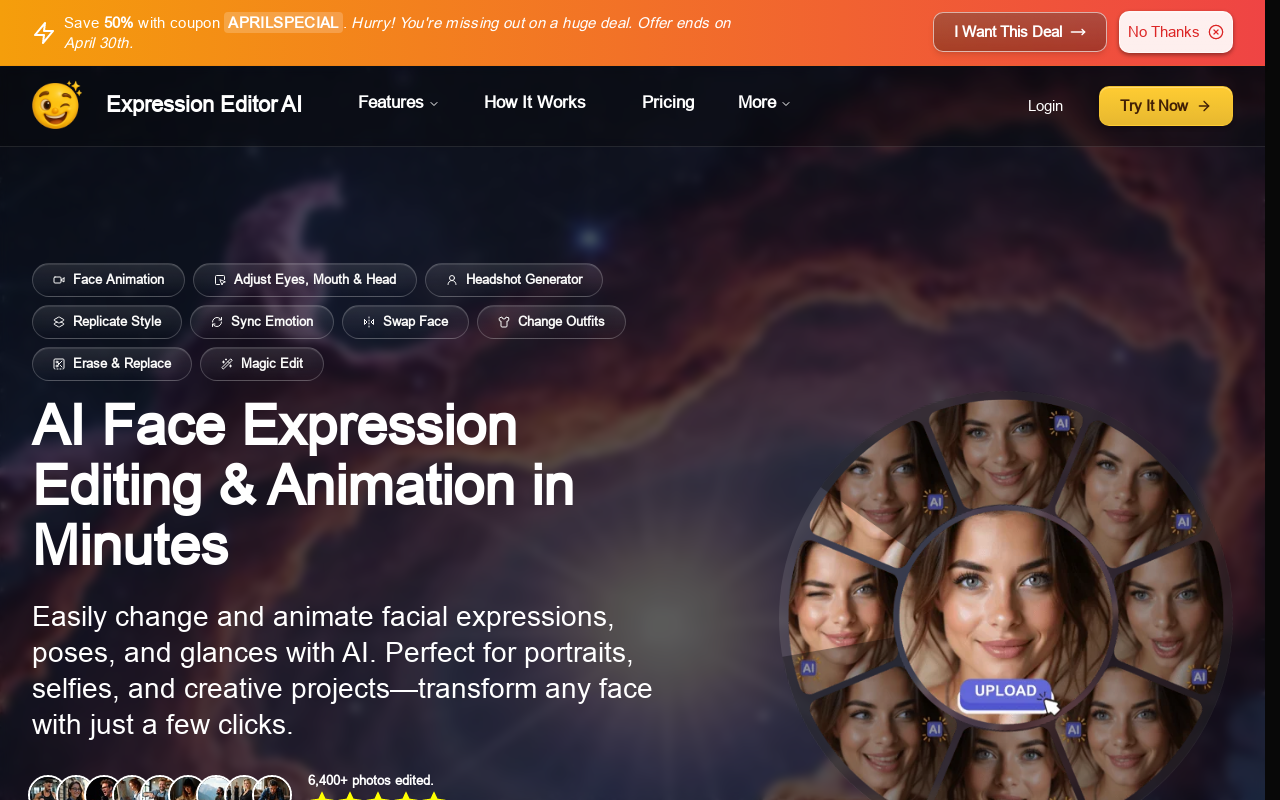Click the heading 'AI Face Expression Editing & Animation in Minutes'

(x=304, y=485)
